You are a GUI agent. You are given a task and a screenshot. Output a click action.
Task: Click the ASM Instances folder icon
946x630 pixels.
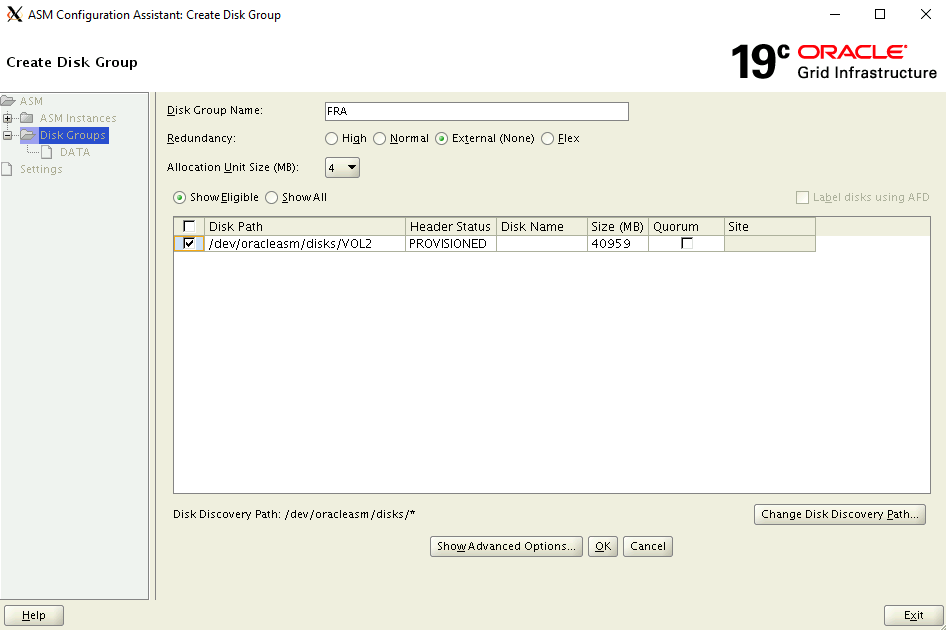(x=27, y=118)
